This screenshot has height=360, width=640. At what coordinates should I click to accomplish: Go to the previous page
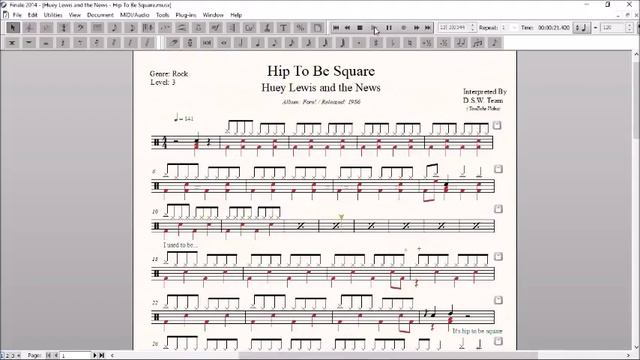(x=56, y=356)
